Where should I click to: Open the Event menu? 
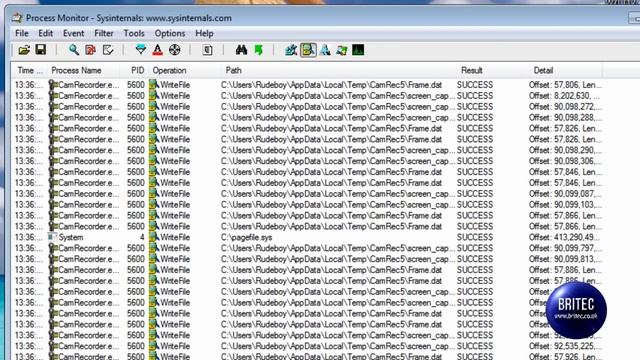tap(73, 33)
